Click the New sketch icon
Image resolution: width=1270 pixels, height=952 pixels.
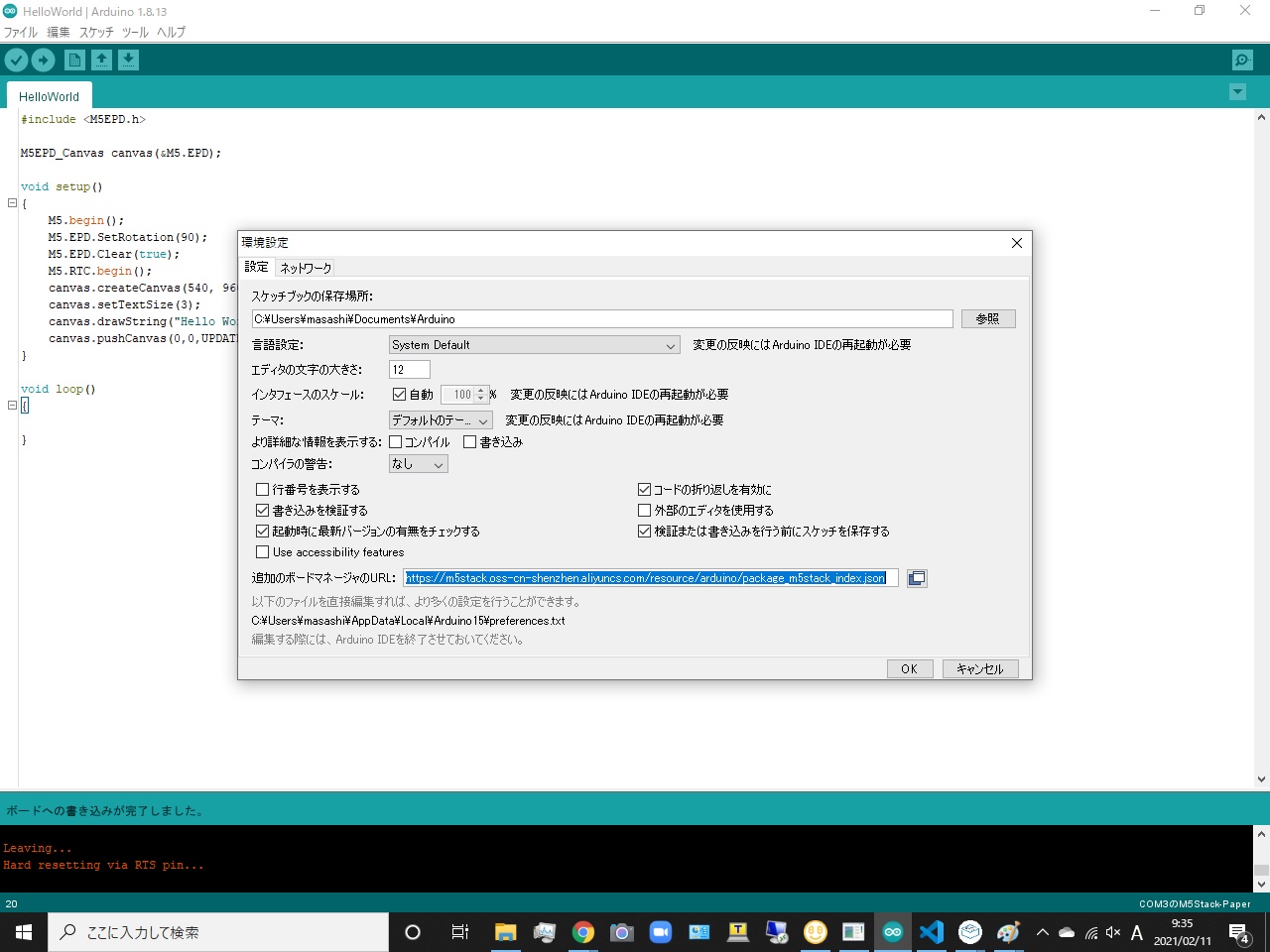(74, 60)
